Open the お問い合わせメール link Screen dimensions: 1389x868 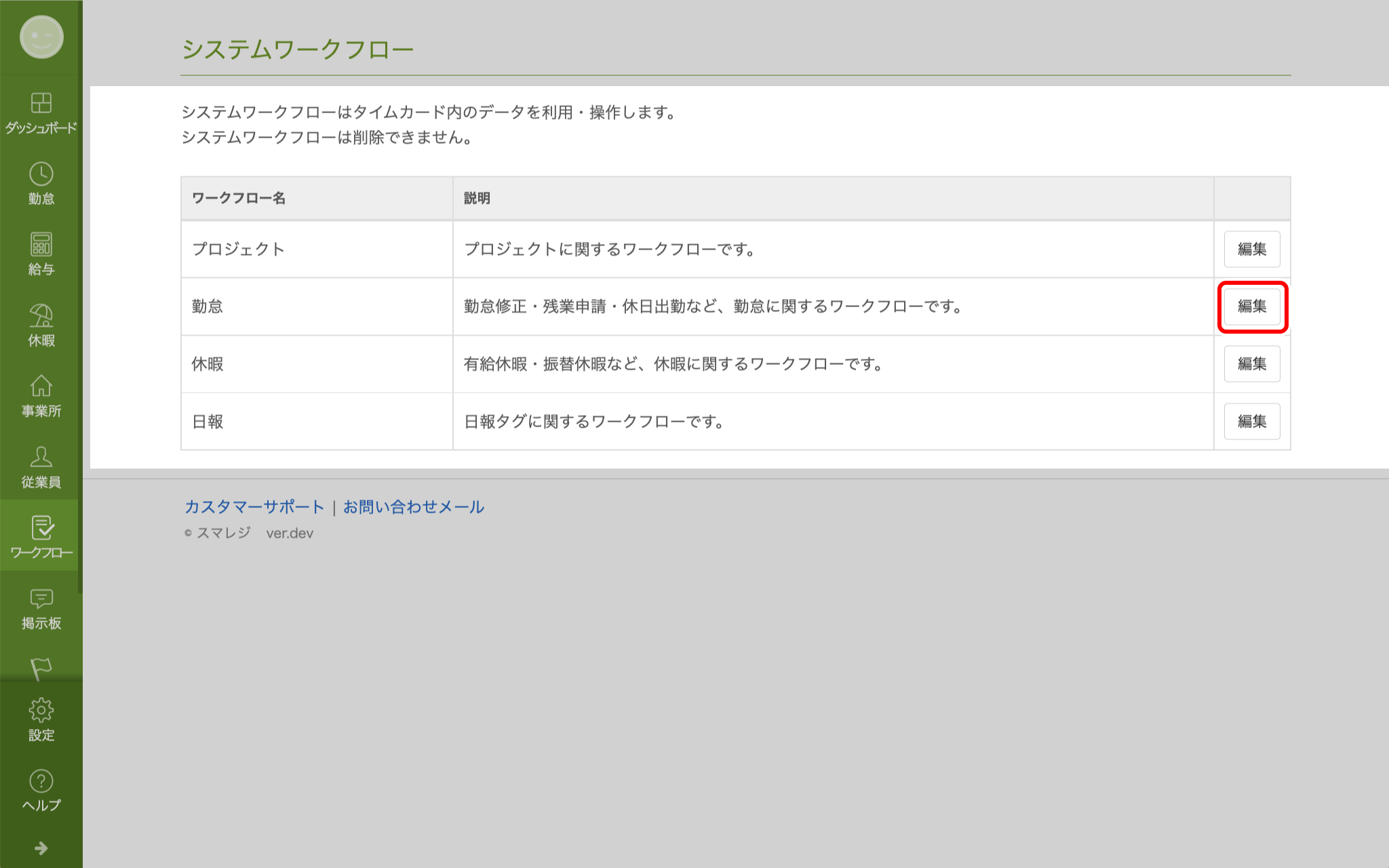(x=413, y=507)
